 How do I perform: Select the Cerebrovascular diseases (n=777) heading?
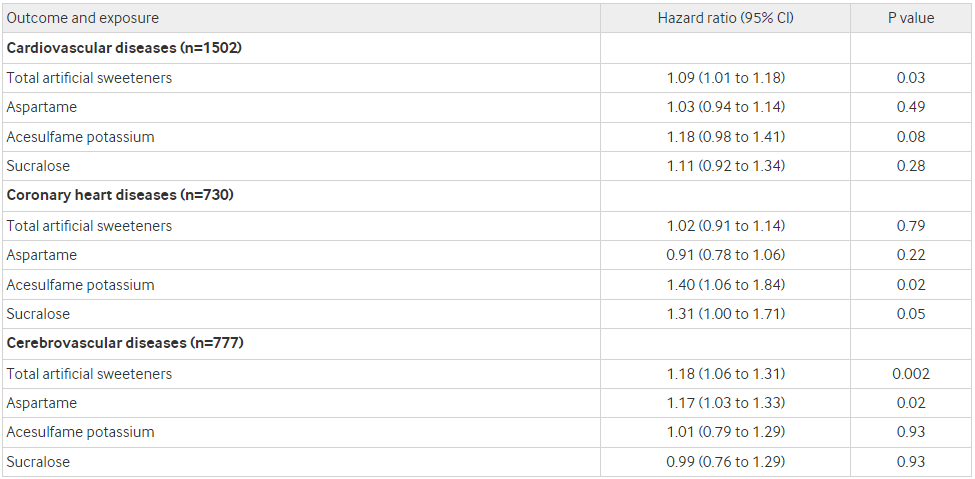coord(125,343)
